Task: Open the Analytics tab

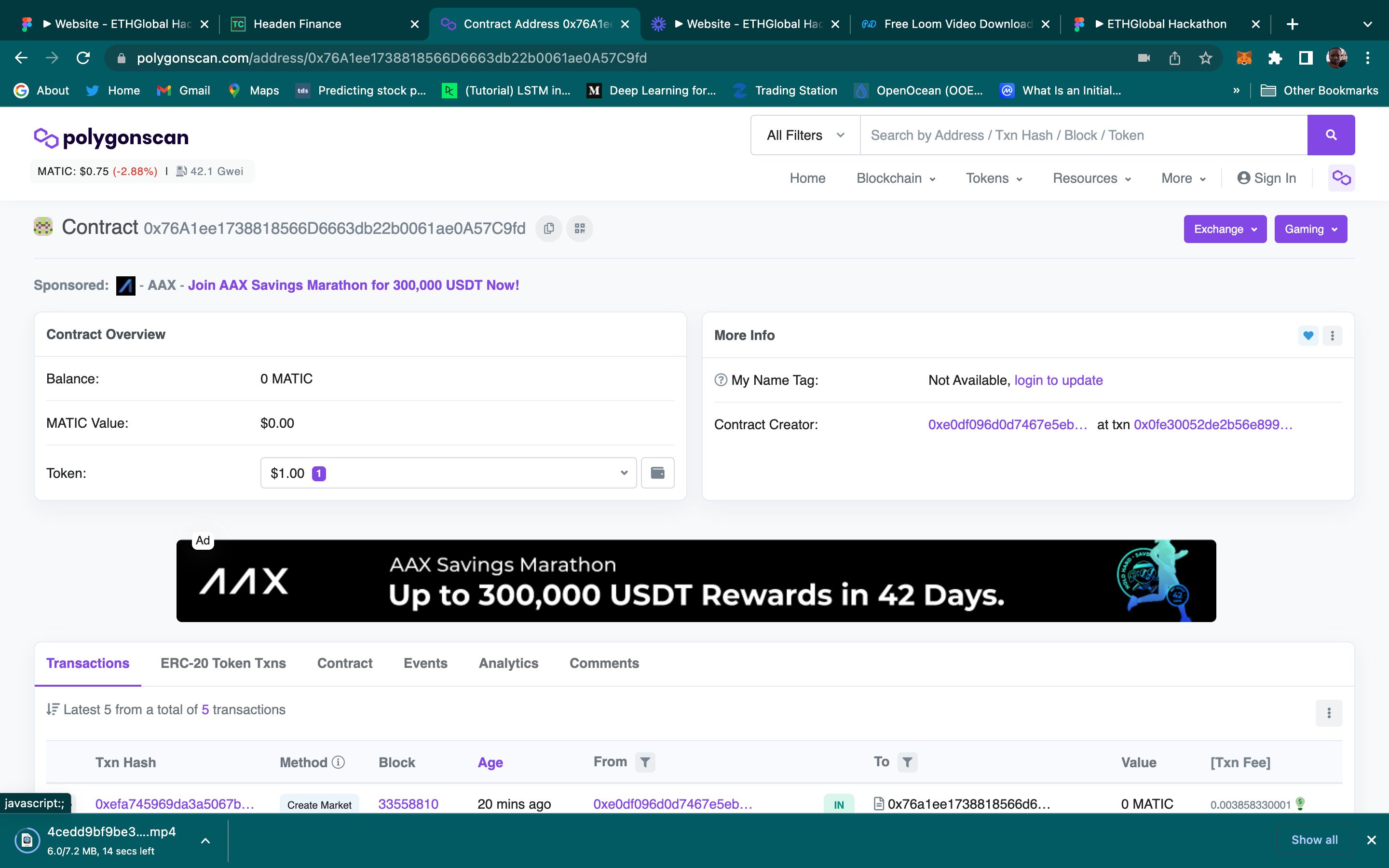Action: coord(508,663)
